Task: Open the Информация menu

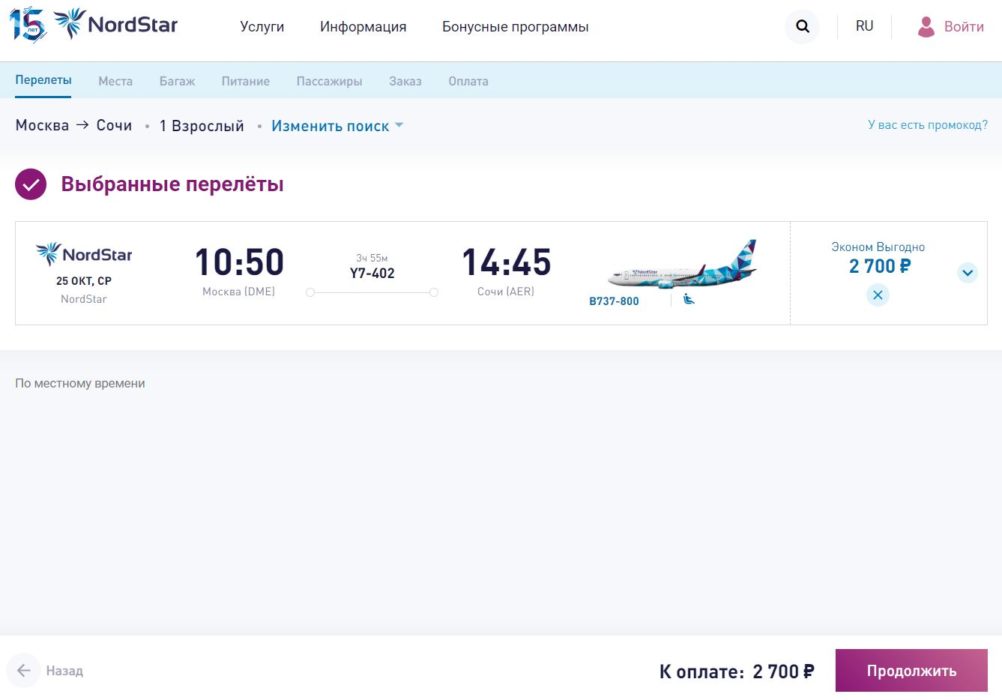Action: click(363, 27)
